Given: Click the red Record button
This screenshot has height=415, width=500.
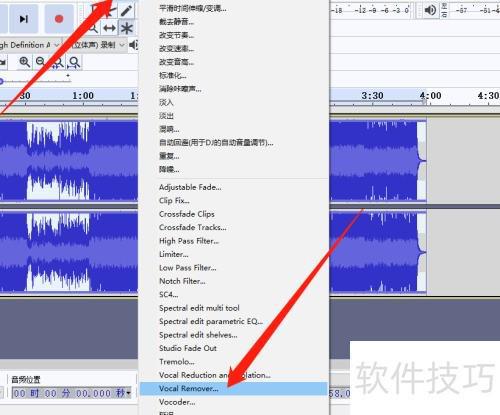Looking at the screenshot, I should click(x=59, y=19).
